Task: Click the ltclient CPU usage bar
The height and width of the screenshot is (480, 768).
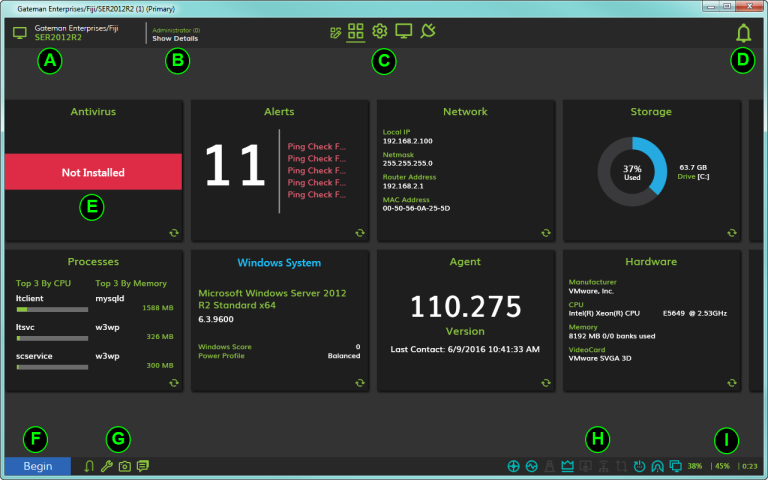Action: tap(52, 310)
